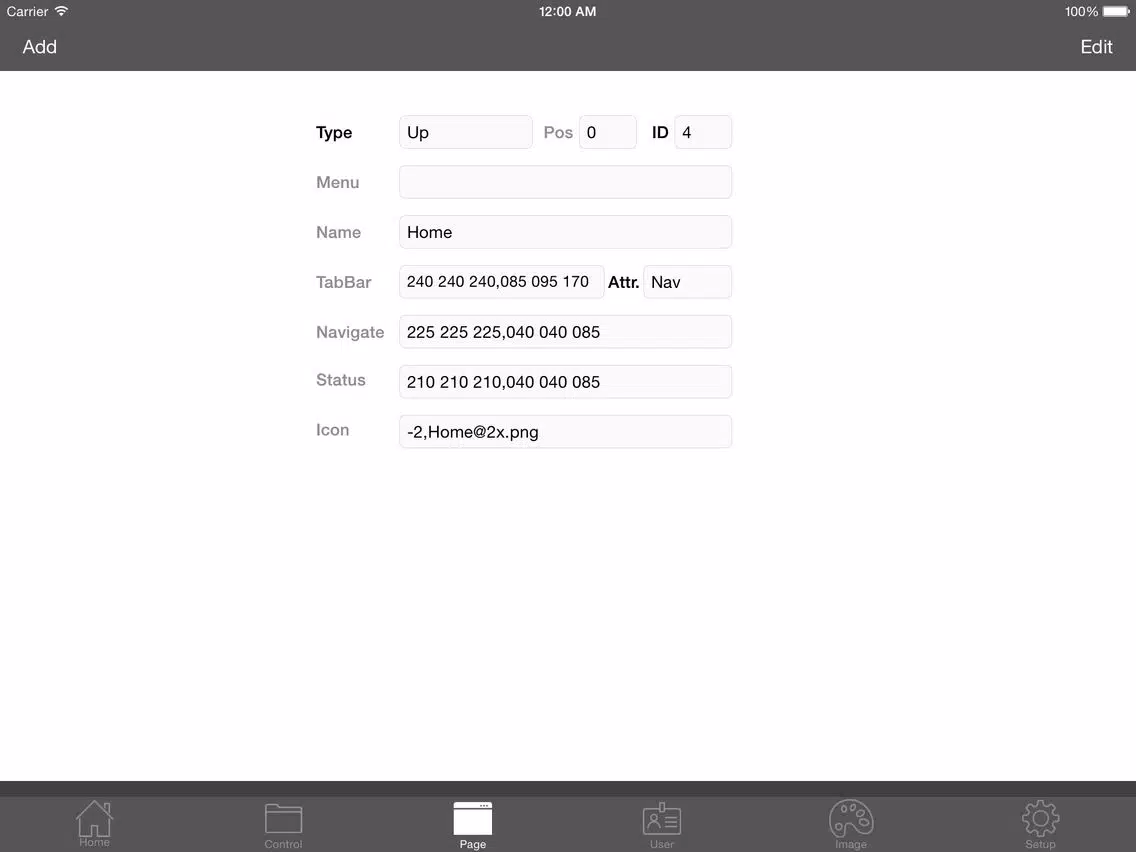Image resolution: width=1136 pixels, height=852 pixels.
Task: Click the empty Menu input field
Action: [x=565, y=183]
